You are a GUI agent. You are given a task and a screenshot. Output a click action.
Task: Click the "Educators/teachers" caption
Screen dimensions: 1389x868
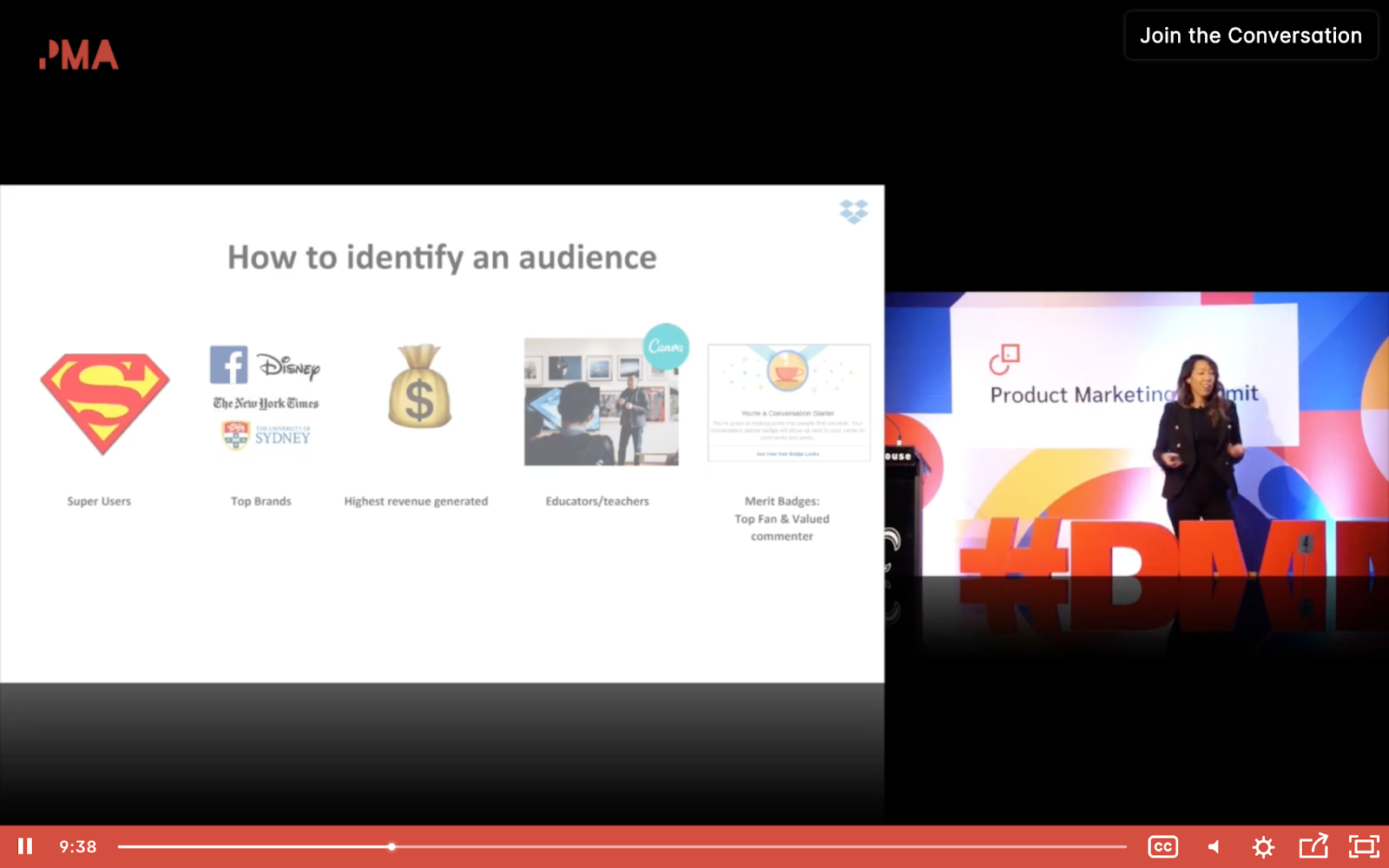click(597, 502)
